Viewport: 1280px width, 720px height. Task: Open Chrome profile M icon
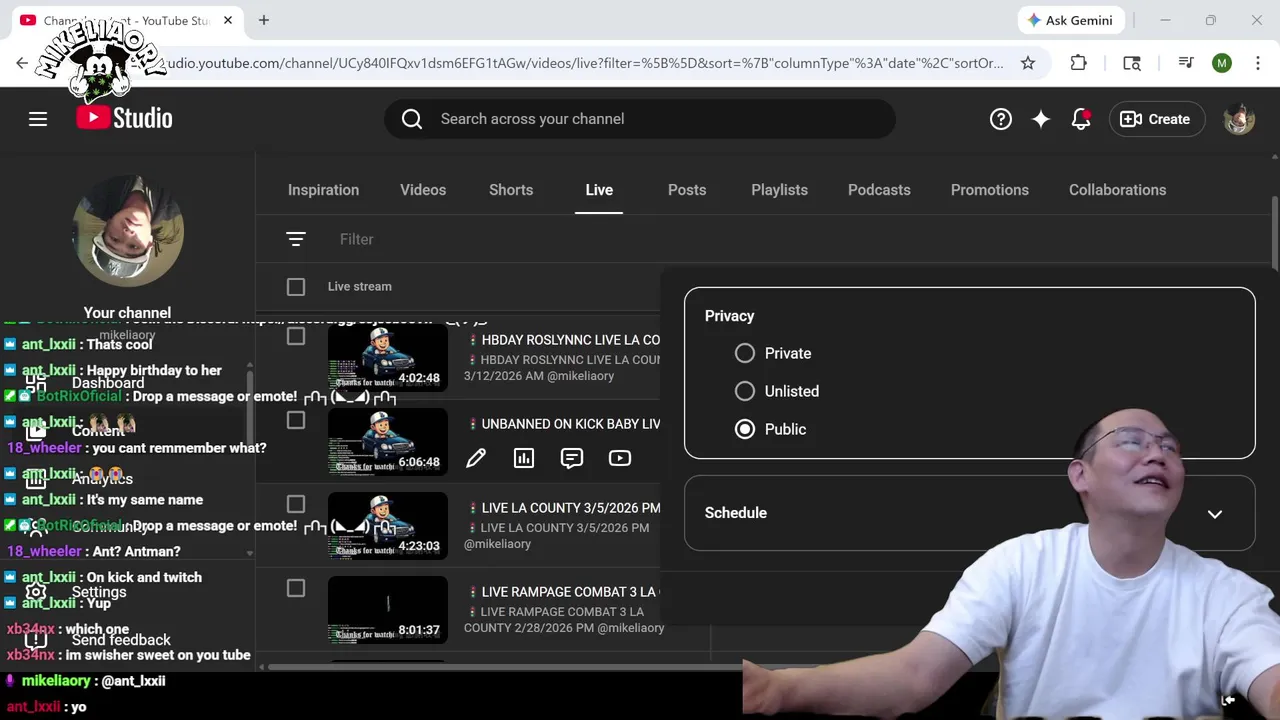[1222, 63]
